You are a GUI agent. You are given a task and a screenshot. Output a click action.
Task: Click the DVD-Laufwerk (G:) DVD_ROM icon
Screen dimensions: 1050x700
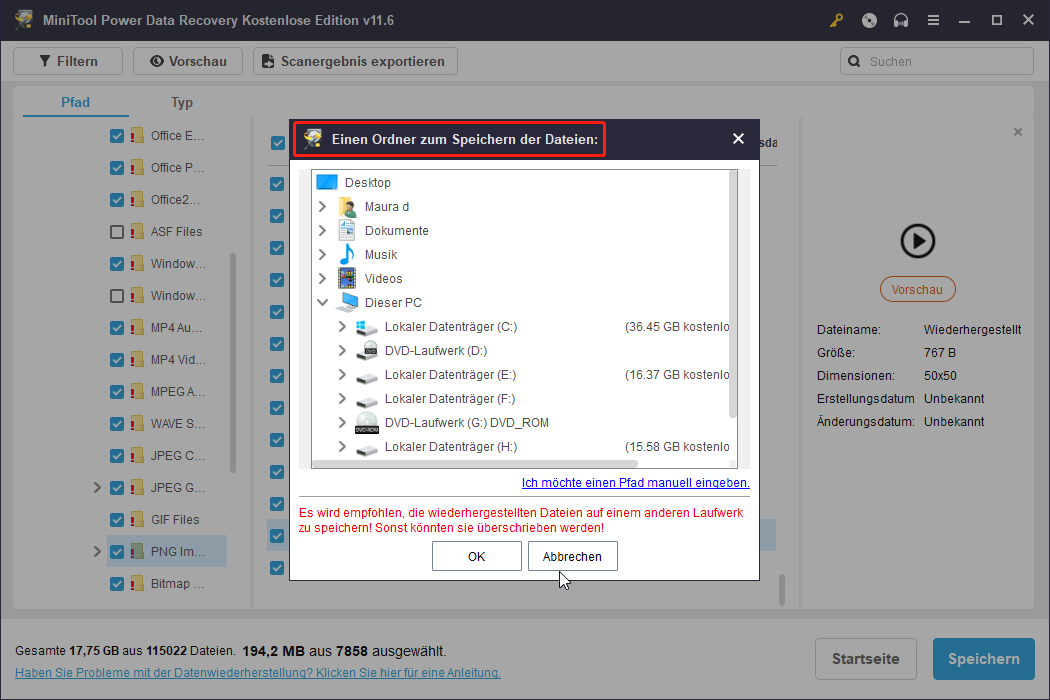367,423
